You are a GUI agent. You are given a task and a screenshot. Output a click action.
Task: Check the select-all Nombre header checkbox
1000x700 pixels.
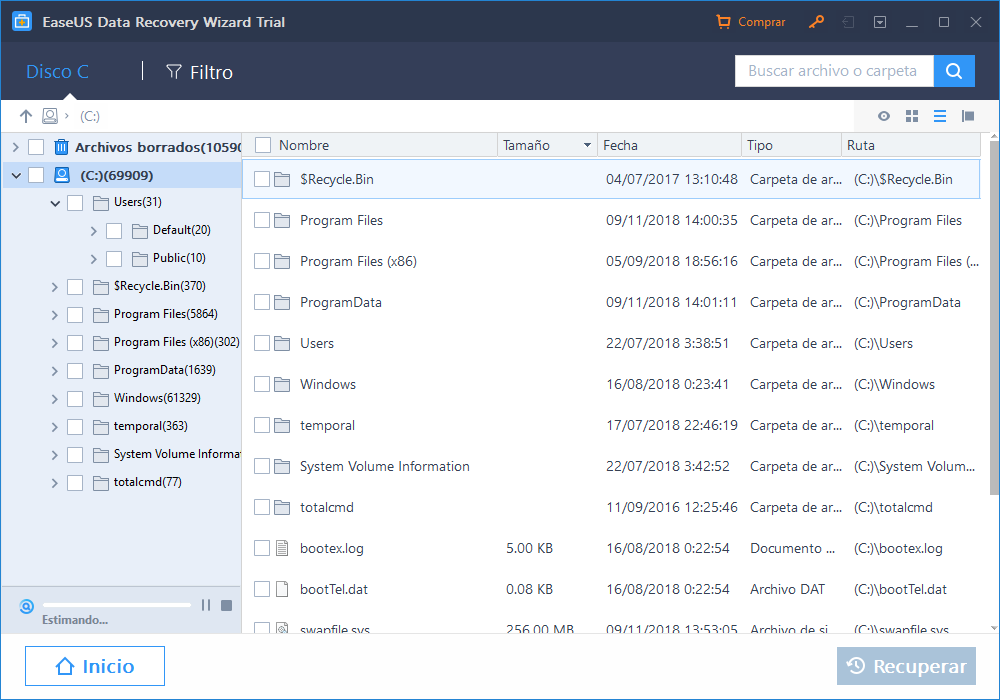point(263,145)
